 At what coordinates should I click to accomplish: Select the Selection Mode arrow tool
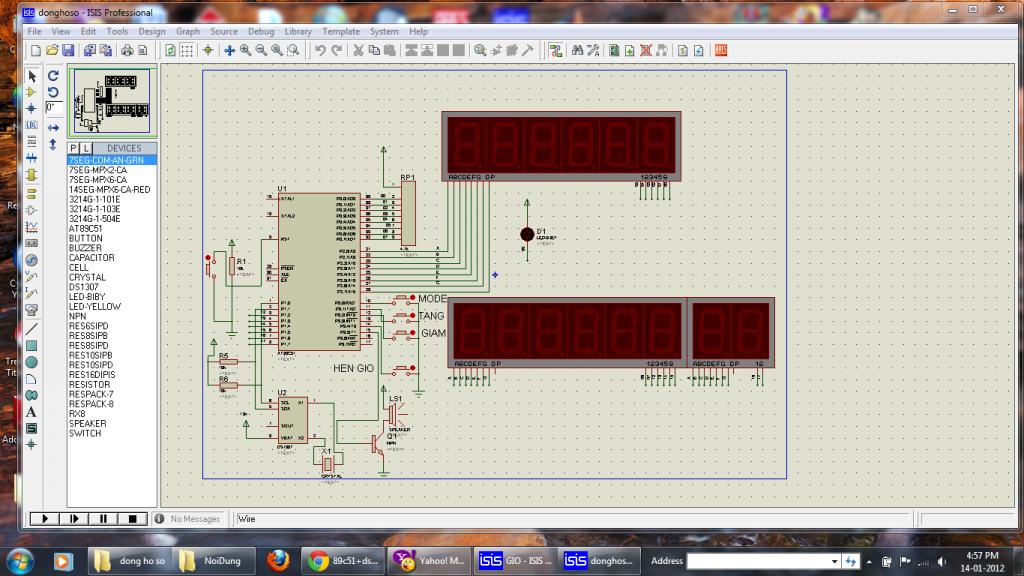coord(31,76)
